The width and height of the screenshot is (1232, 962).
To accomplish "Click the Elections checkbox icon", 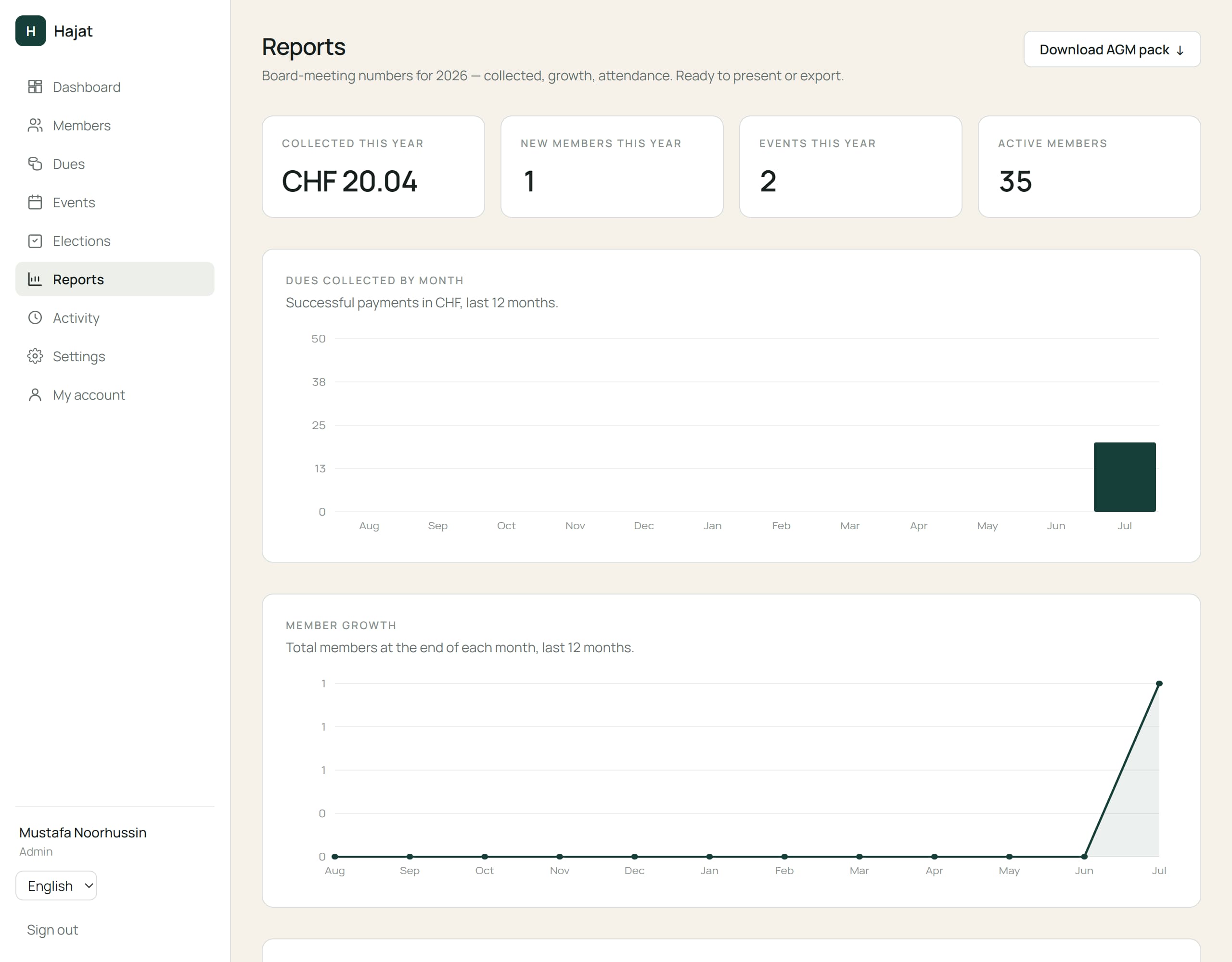I will click(x=35, y=241).
